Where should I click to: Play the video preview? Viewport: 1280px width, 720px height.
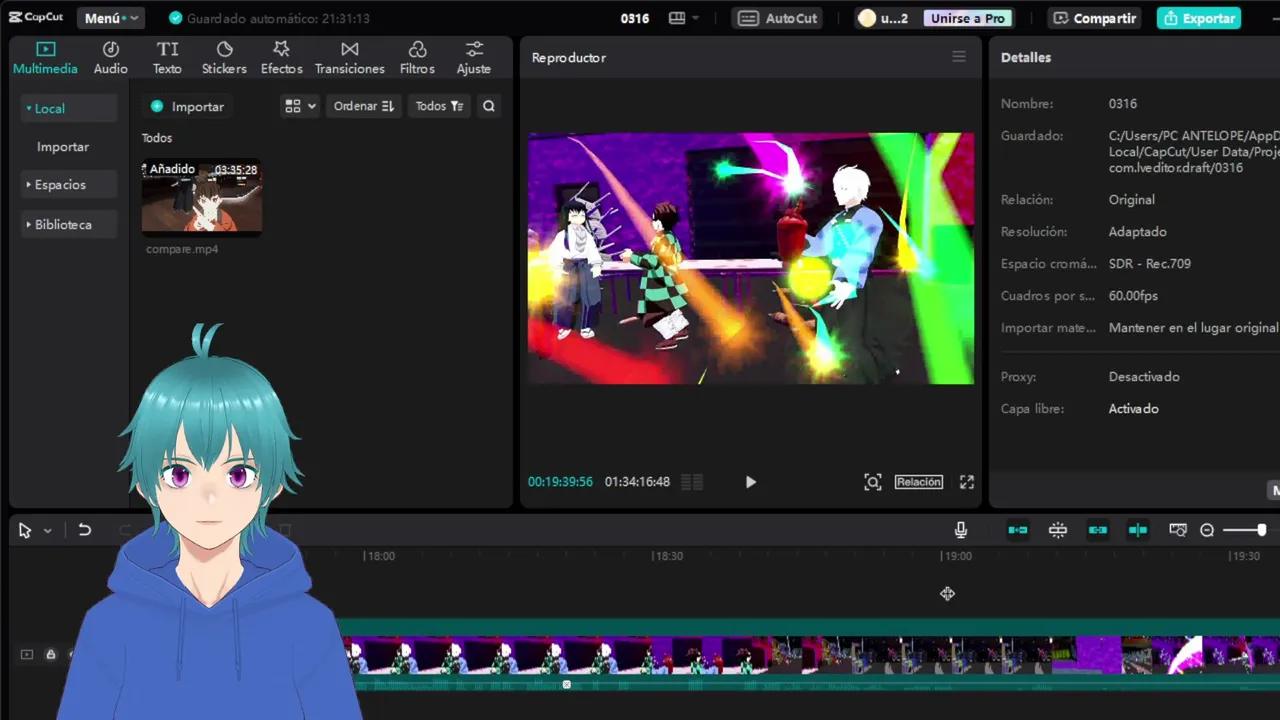pyautogui.click(x=751, y=482)
